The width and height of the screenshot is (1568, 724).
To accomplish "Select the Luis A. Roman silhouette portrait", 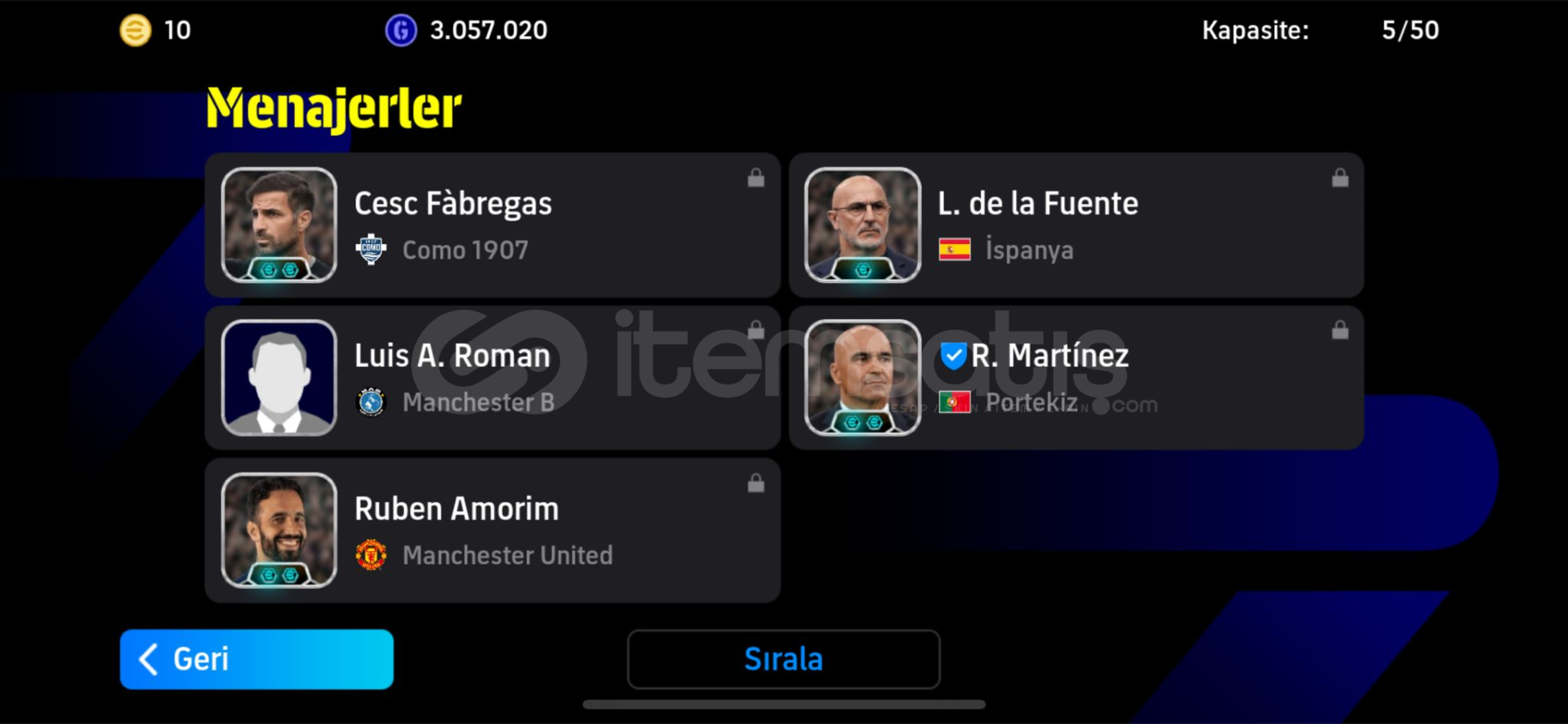I will coord(279,378).
